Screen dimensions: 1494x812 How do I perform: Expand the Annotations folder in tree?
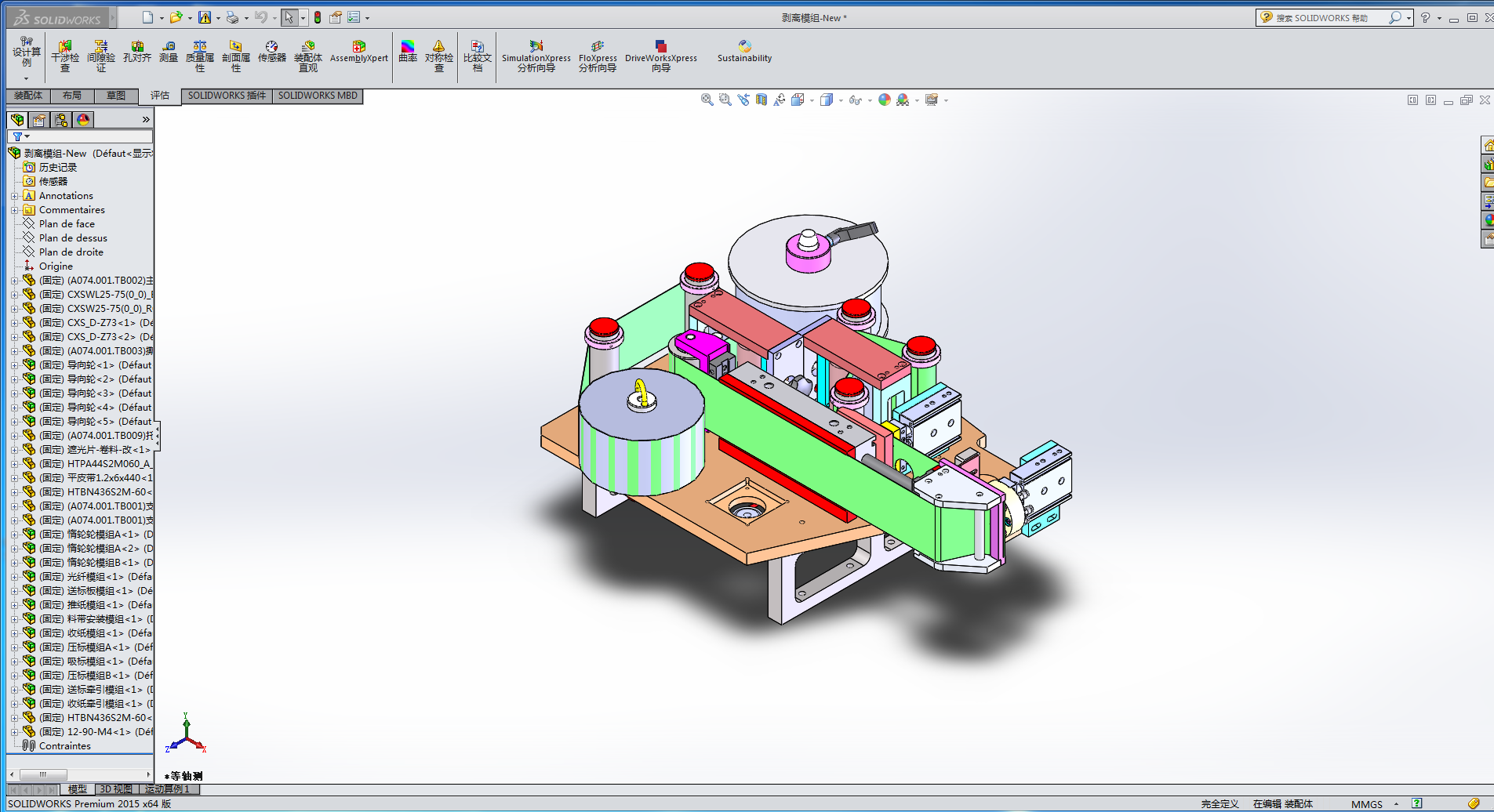point(14,196)
